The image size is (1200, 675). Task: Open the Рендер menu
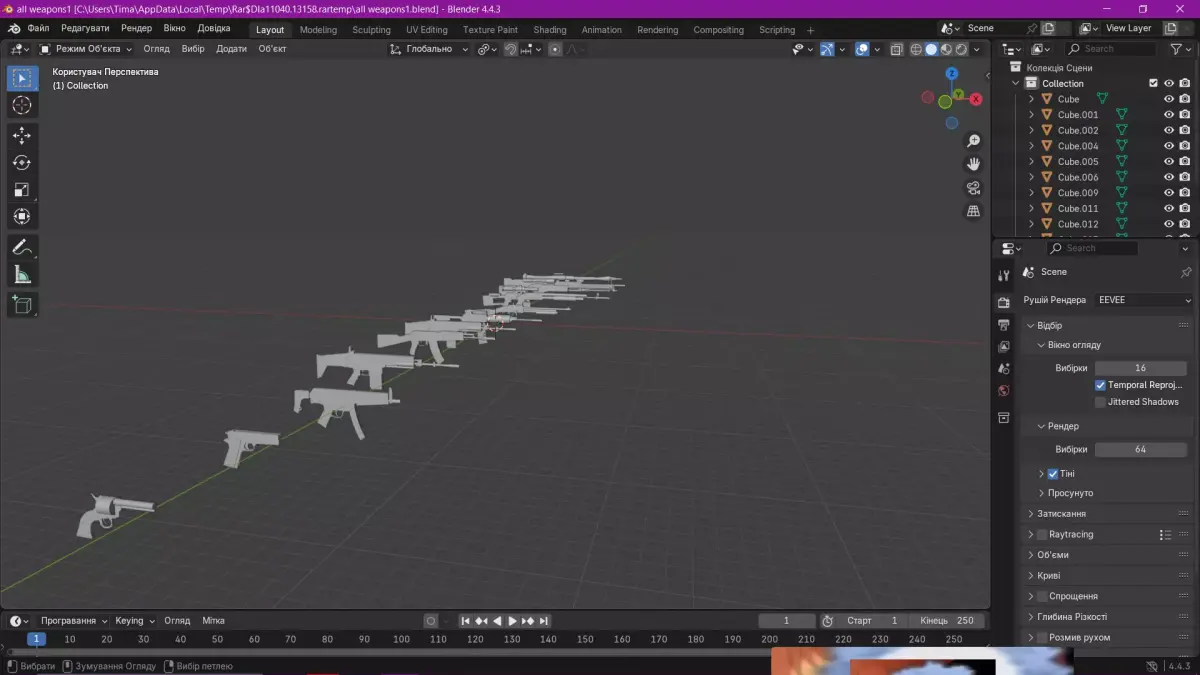(x=137, y=29)
